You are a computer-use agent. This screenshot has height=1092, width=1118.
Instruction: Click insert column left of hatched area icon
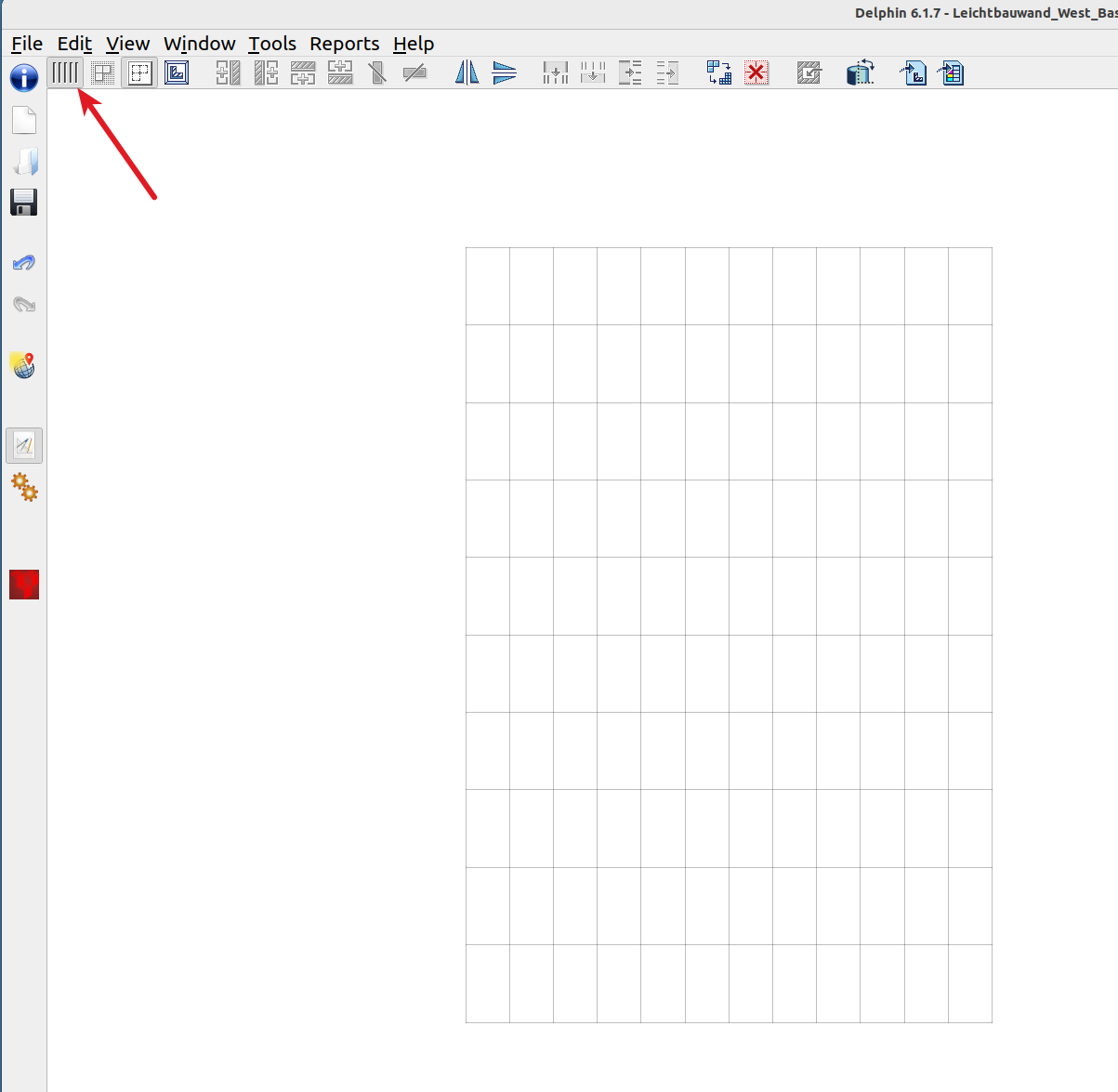(x=228, y=72)
